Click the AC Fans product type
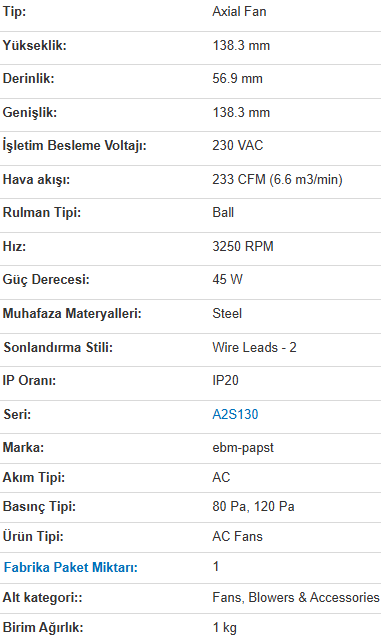 click(237, 536)
